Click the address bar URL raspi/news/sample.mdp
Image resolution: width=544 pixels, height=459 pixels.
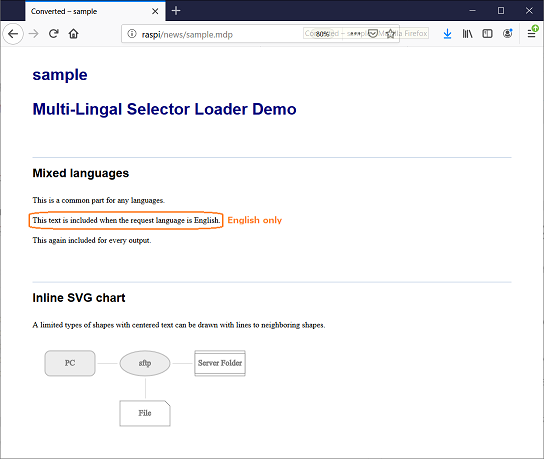[x=187, y=34]
